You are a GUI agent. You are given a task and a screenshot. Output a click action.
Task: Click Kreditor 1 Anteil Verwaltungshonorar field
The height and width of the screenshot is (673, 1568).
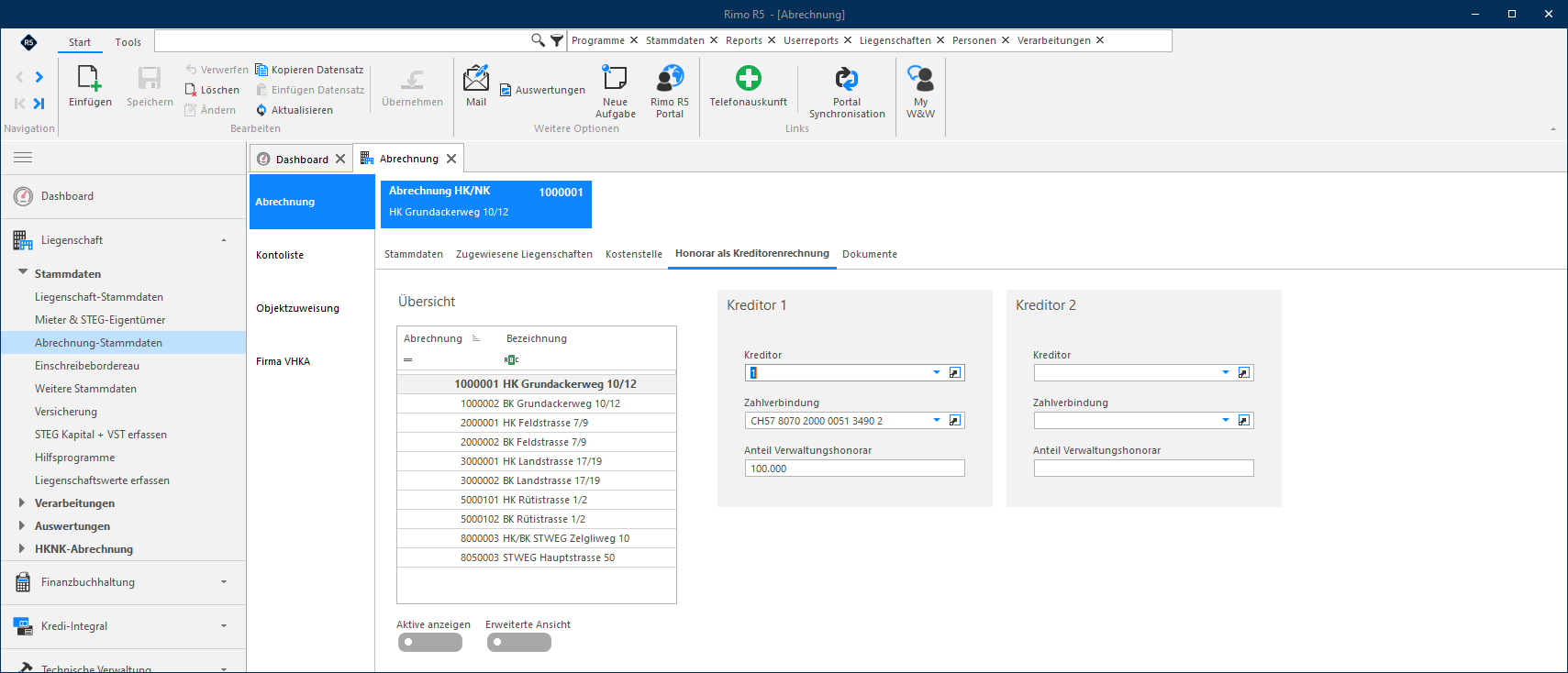point(854,469)
